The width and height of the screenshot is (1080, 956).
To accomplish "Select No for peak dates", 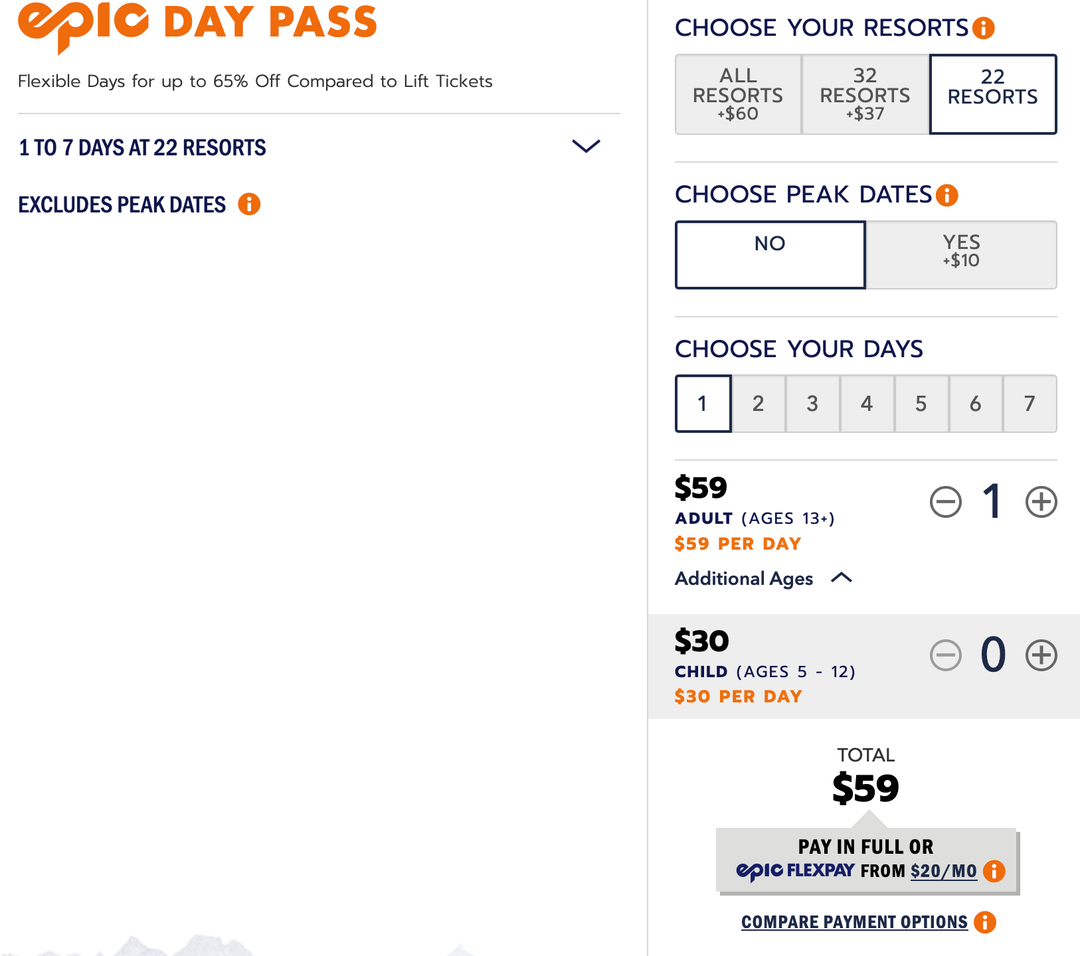I will 770,254.
